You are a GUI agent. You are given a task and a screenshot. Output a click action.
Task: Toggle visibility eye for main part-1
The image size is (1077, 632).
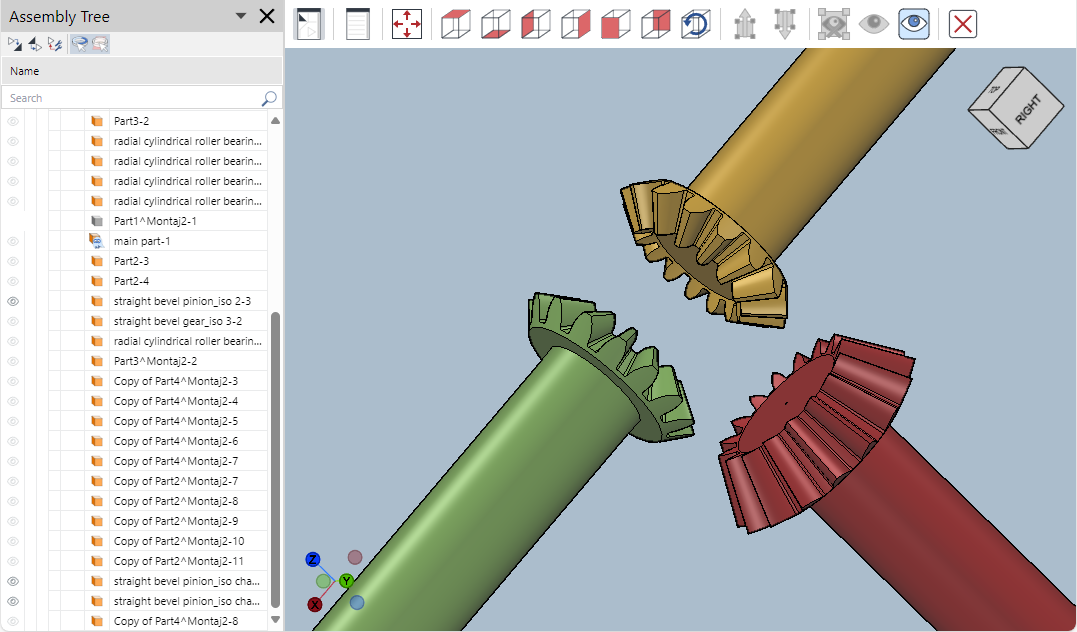coord(13,241)
